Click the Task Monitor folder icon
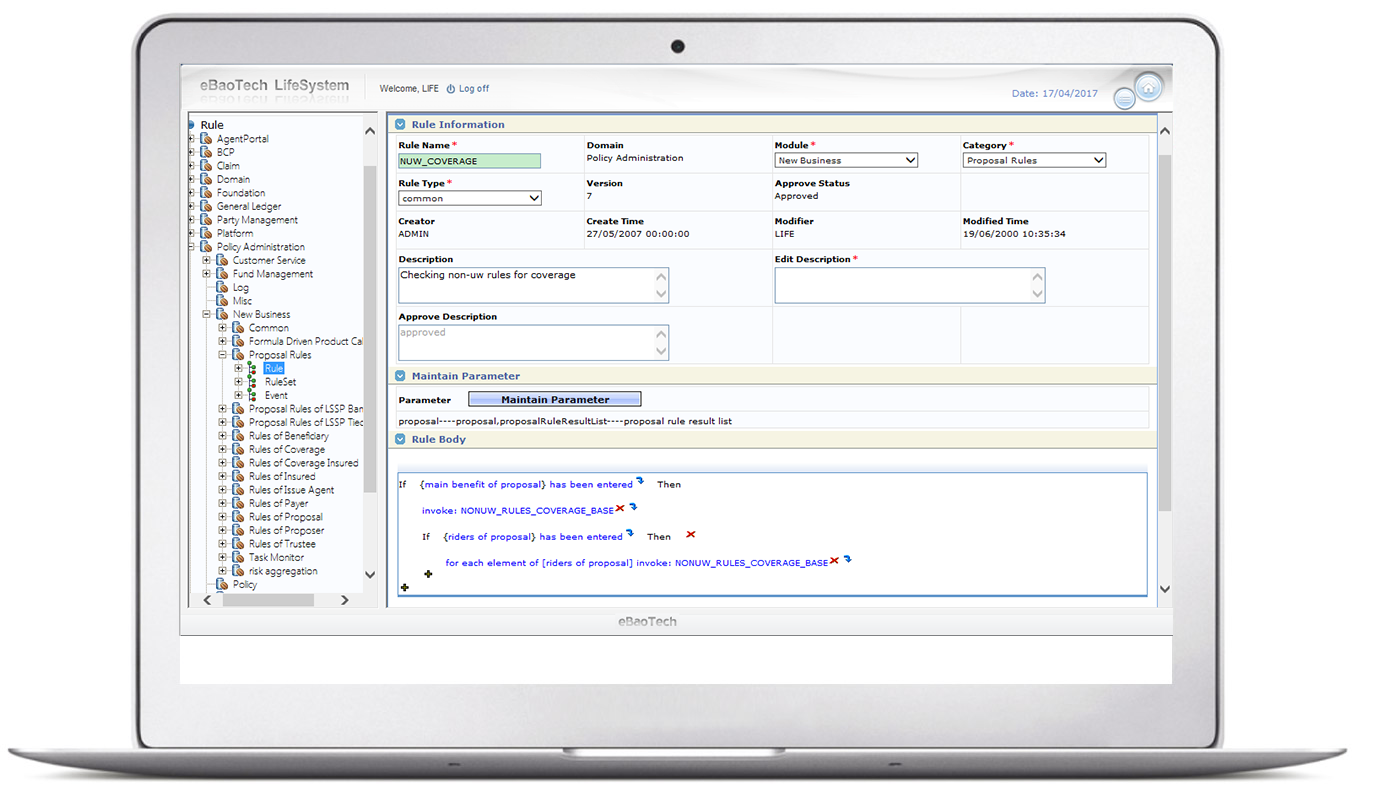 pos(238,558)
